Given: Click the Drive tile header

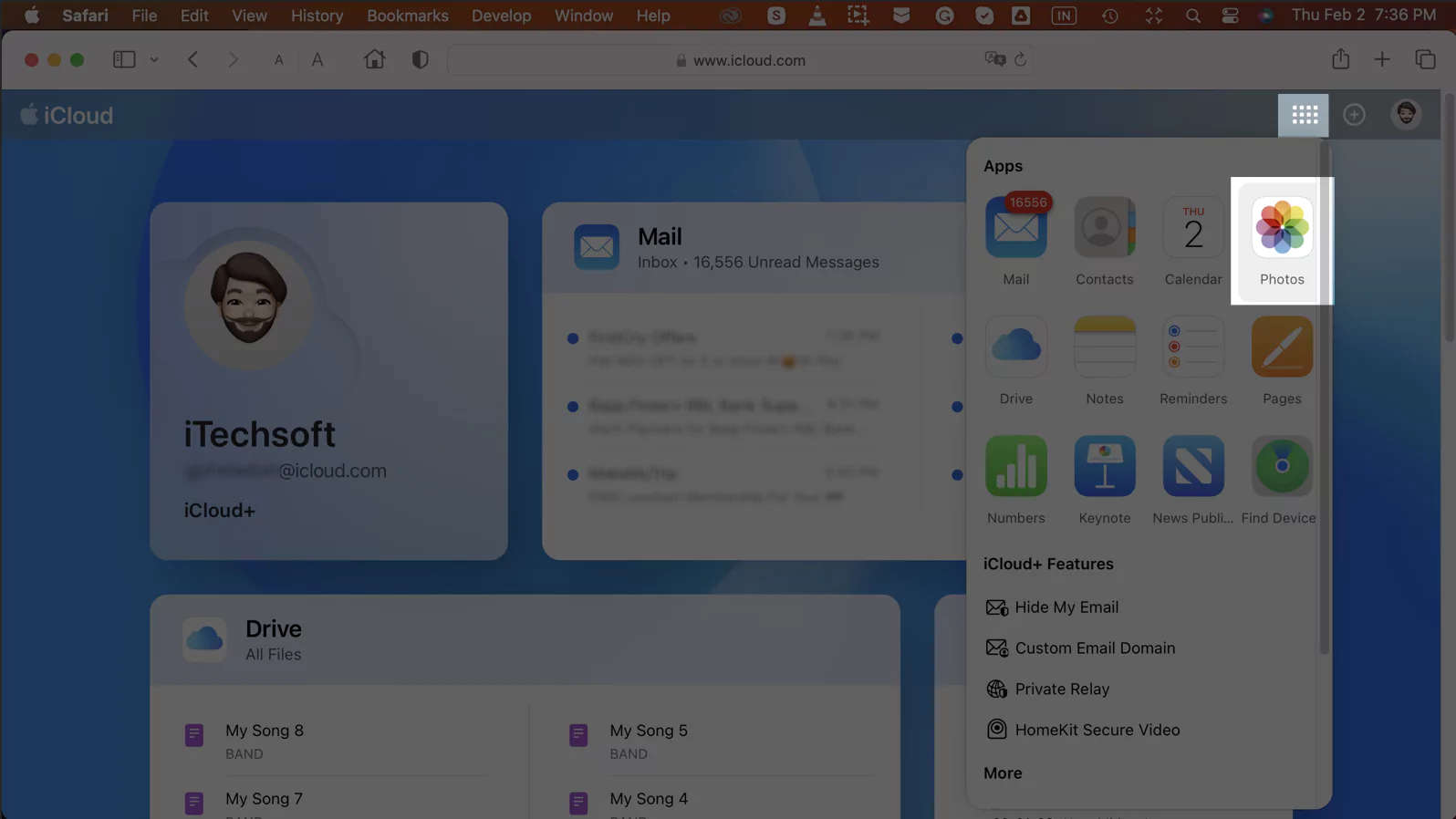Looking at the screenshot, I should [525, 639].
